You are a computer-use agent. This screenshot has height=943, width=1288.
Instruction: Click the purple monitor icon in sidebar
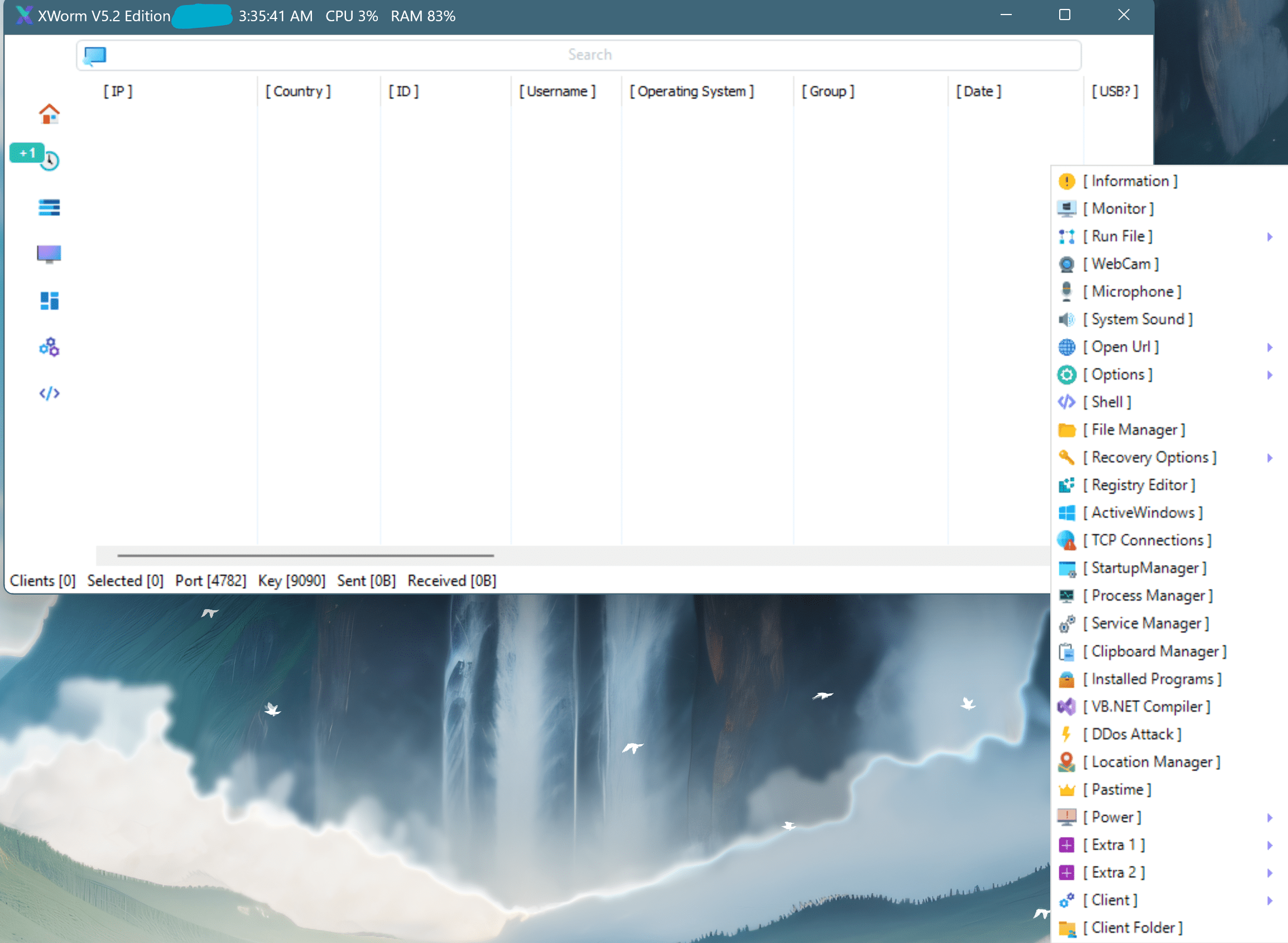click(x=49, y=254)
